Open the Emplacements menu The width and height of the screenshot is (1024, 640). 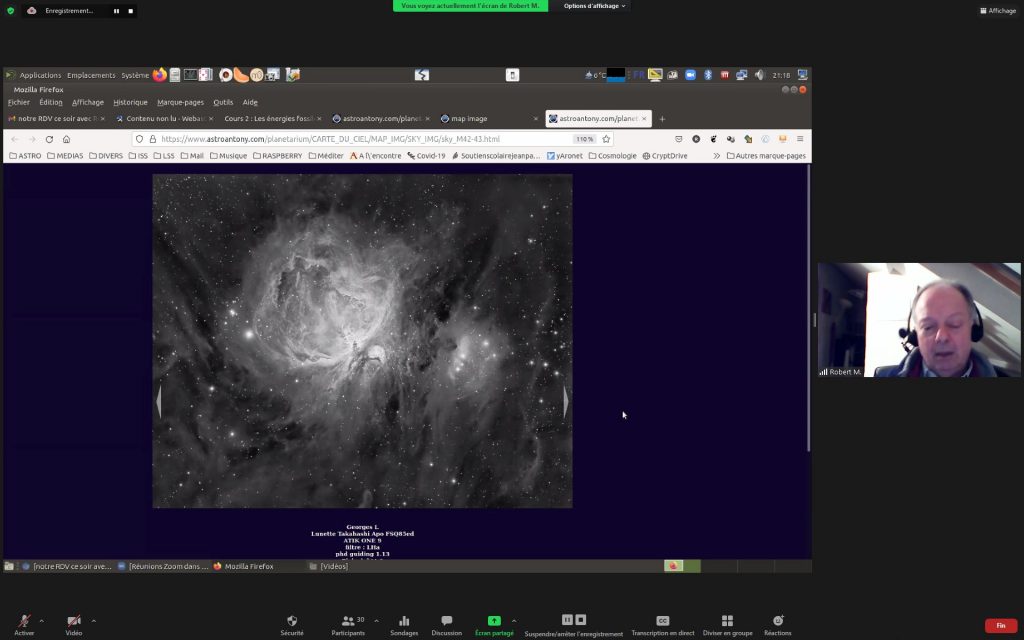click(91, 75)
